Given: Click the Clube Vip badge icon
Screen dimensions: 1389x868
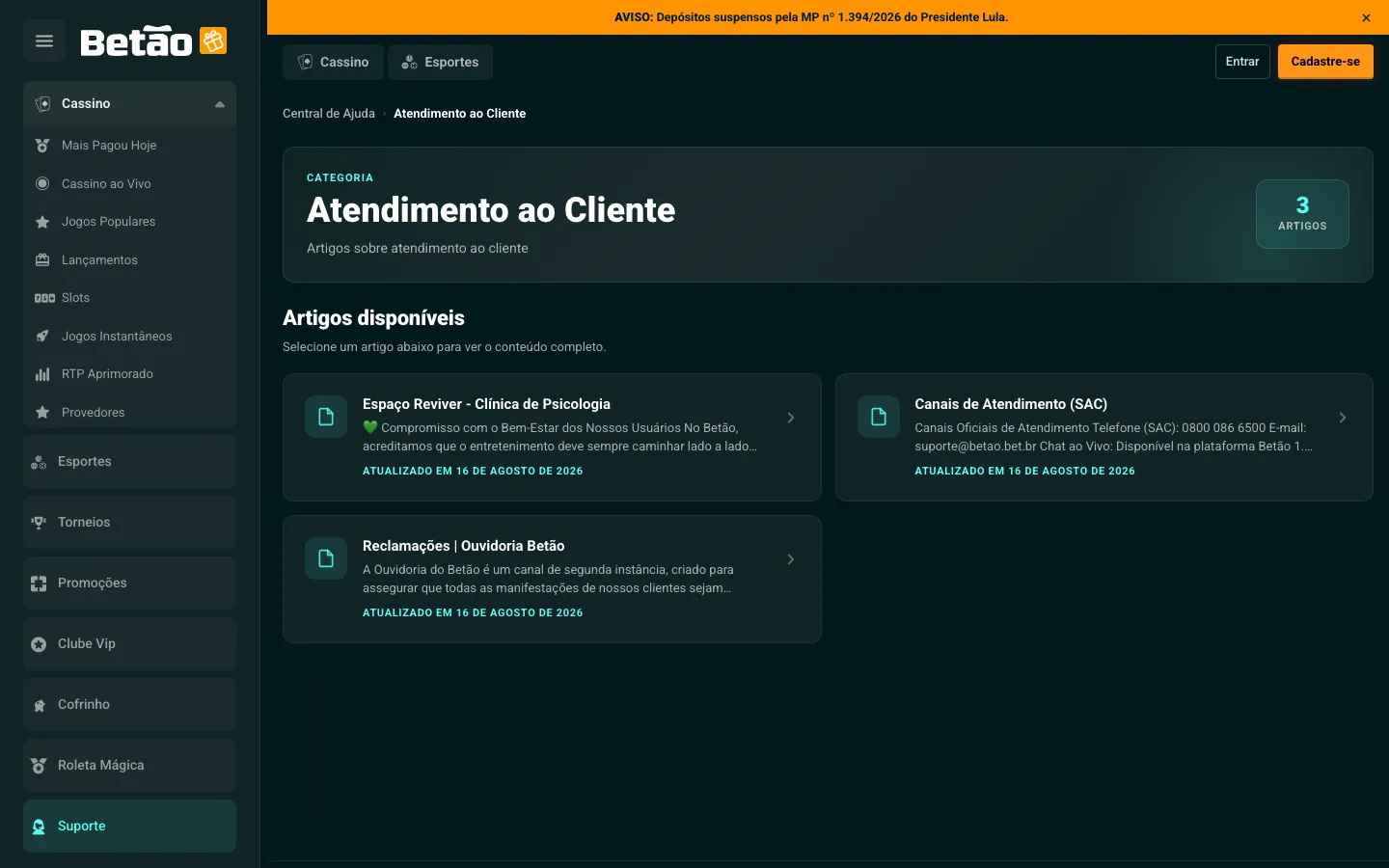Looking at the screenshot, I should pyautogui.click(x=39, y=644).
